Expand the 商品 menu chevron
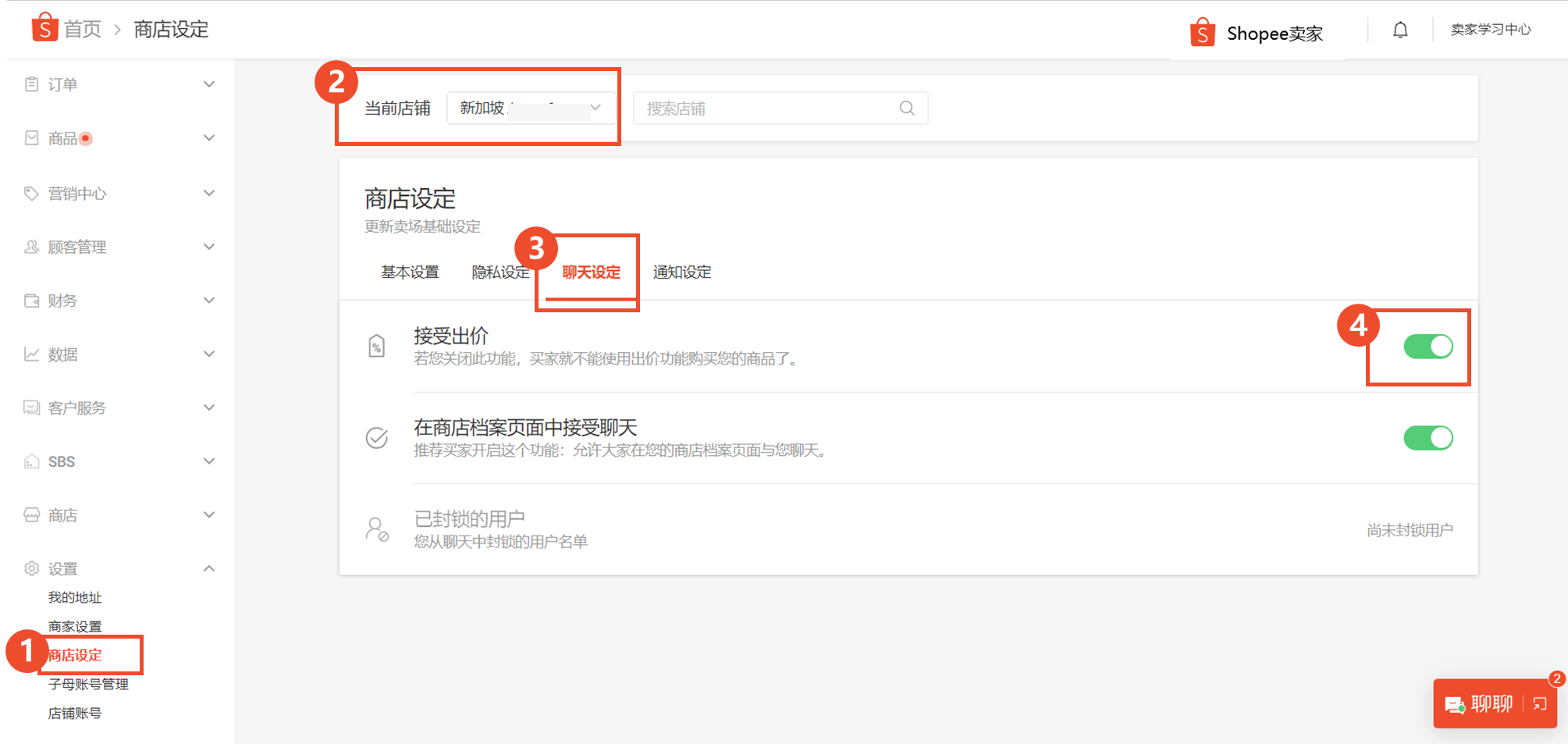The image size is (1568, 744). point(209,138)
